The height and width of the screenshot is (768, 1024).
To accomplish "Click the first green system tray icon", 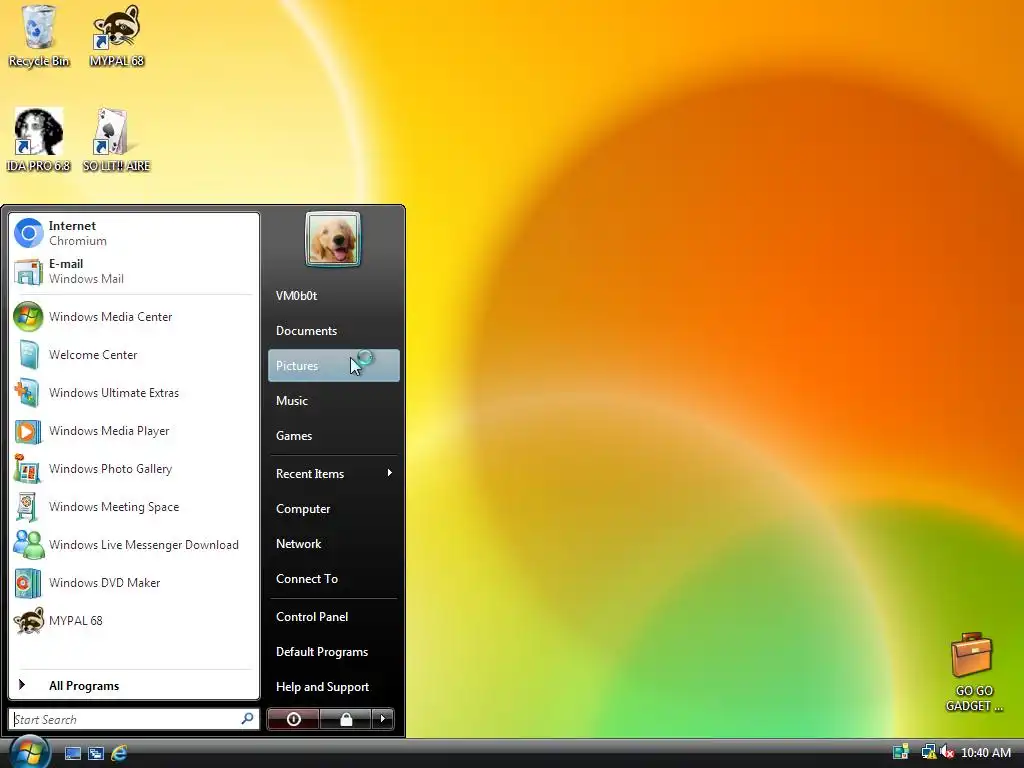I will pyautogui.click(x=901, y=752).
